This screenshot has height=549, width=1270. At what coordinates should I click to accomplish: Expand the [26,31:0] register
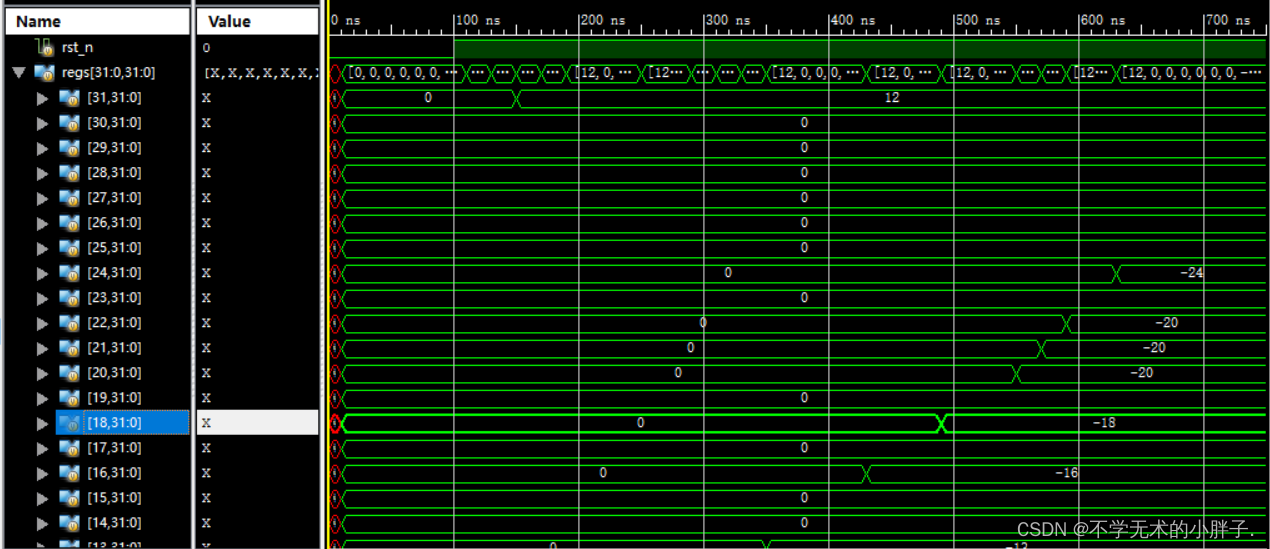(42, 223)
